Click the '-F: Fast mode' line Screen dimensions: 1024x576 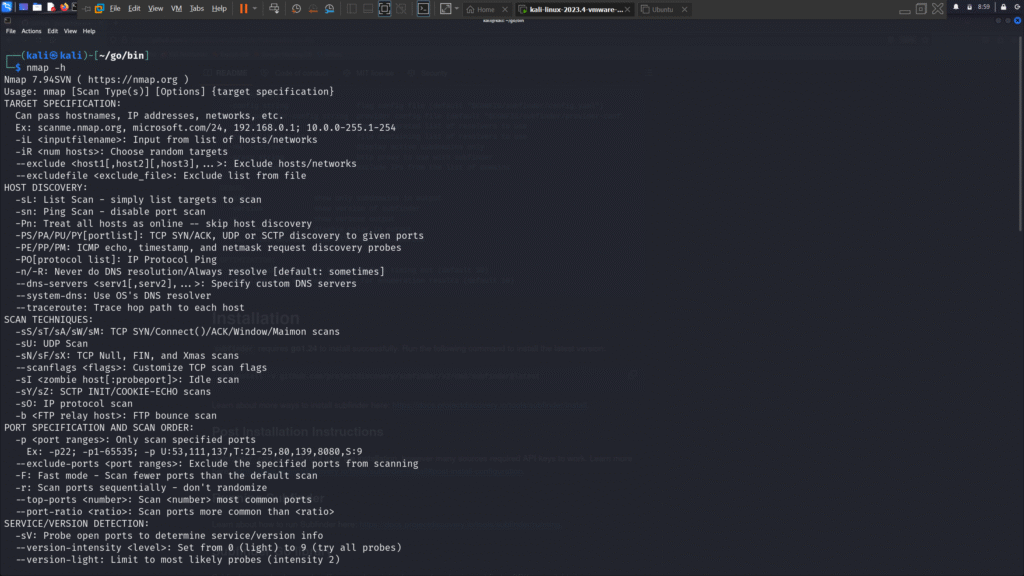coord(167,476)
